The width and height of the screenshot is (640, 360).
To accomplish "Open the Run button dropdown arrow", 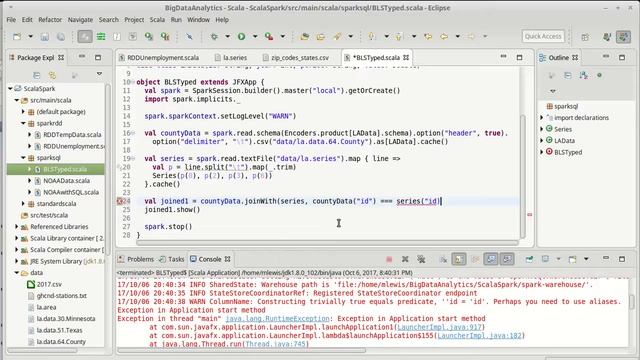I will pos(255,37).
